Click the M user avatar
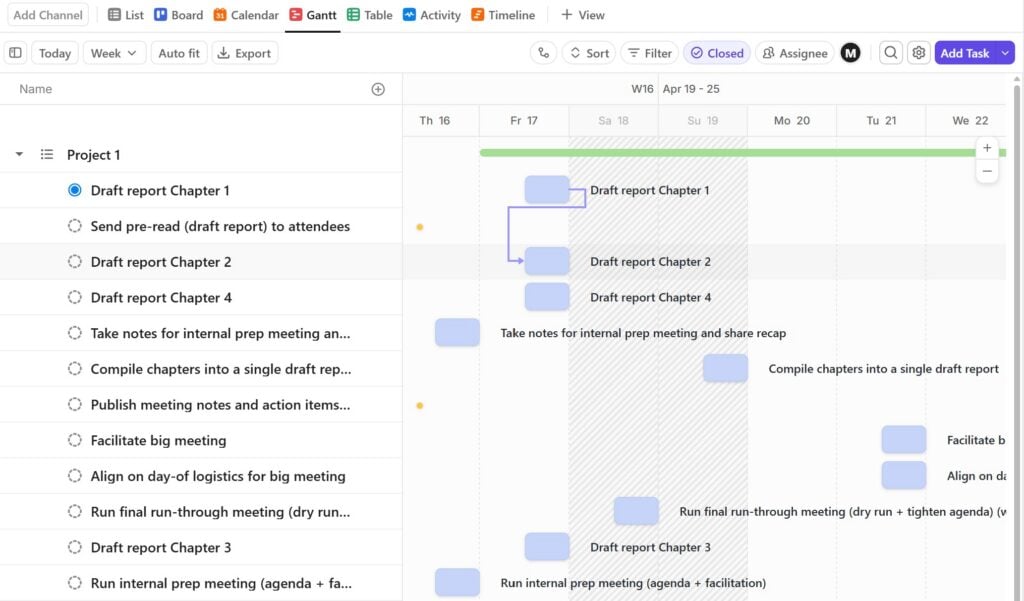This screenshot has width=1024, height=601. 850,53
